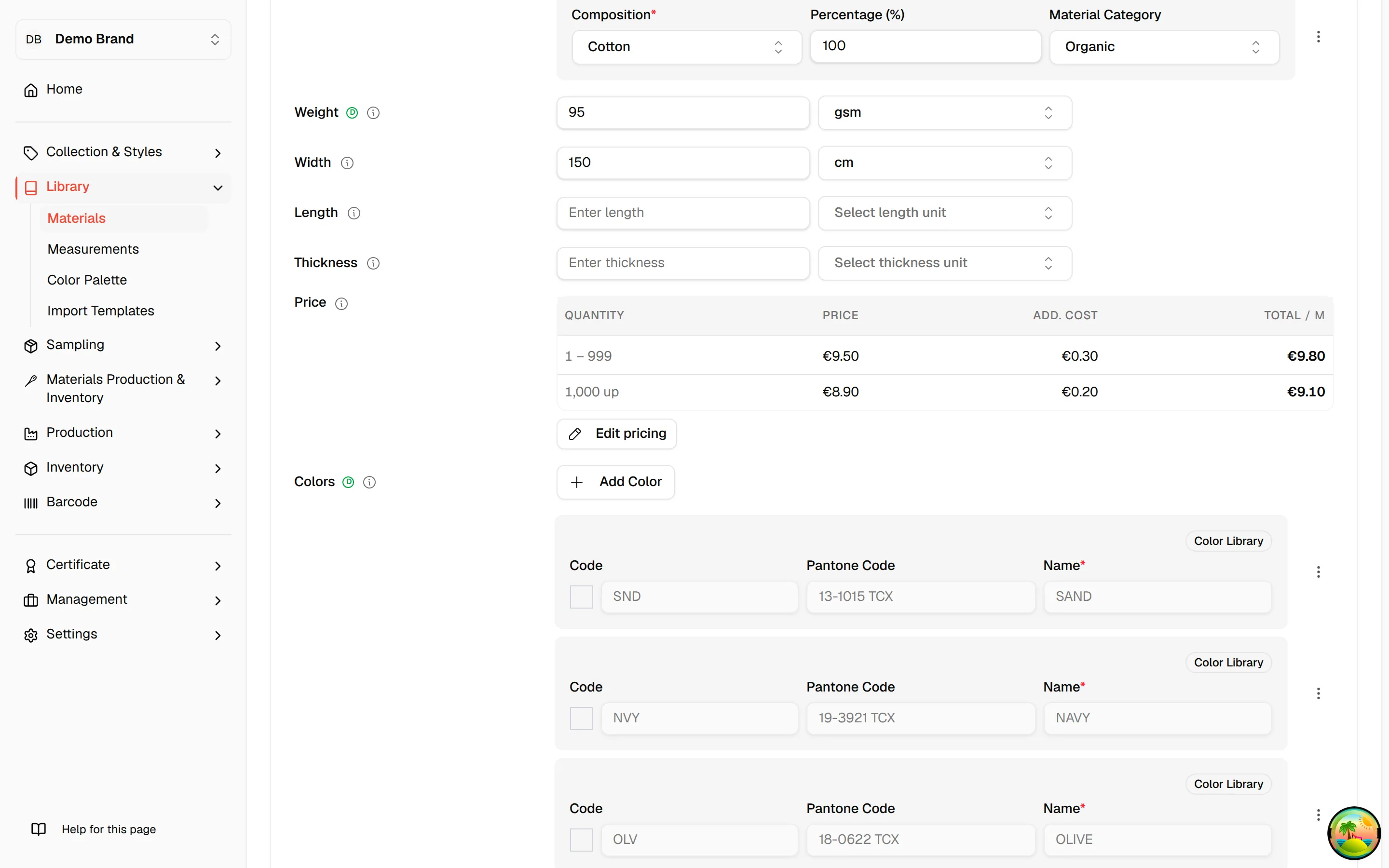Open the Material Category Organic dropdown
This screenshot has width=1389, height=868.
click(1164, 47)
